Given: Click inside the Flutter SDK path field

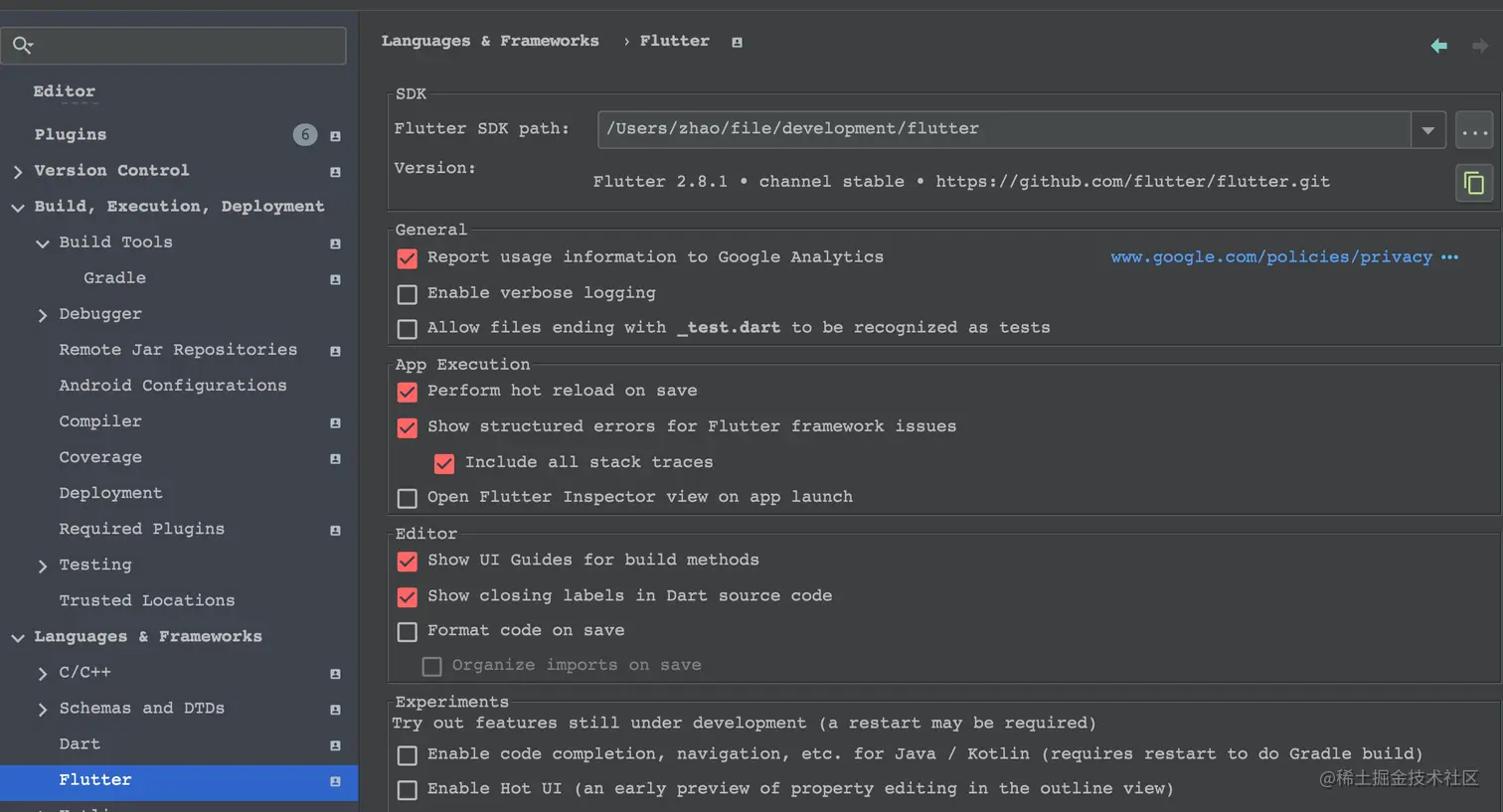Looking at the screenshot, I should coord(1004,130).
